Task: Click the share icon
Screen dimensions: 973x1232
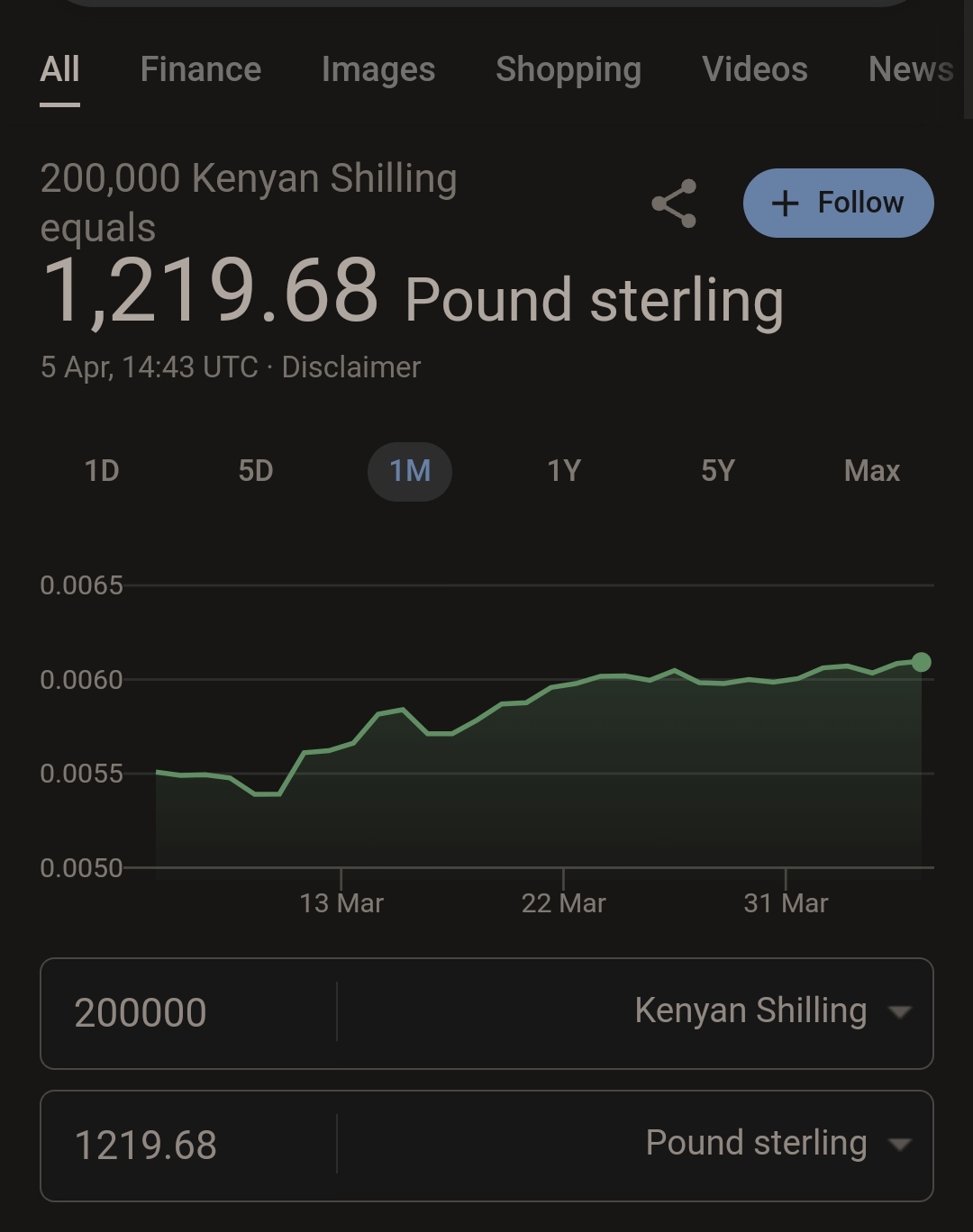Action: 674,204
